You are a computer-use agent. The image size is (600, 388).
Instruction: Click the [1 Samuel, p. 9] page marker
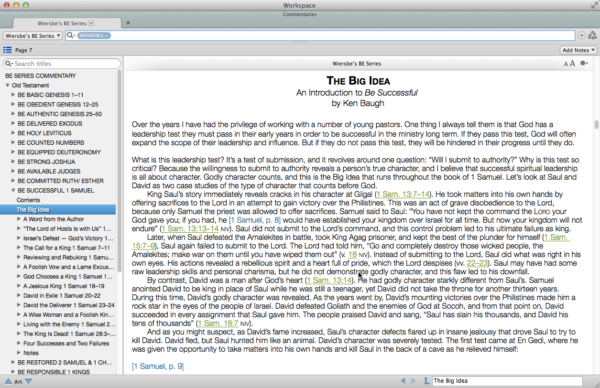click(x=158, y=366)
